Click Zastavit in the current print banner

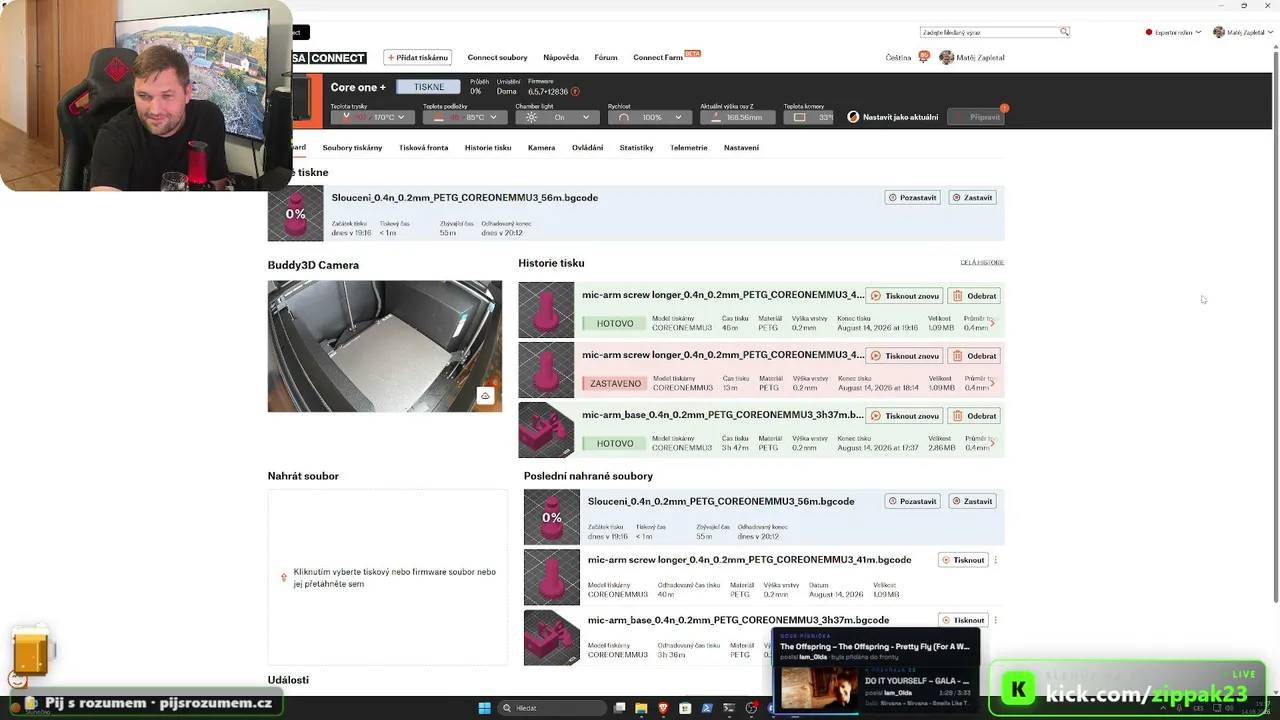(x=972, y=198)
